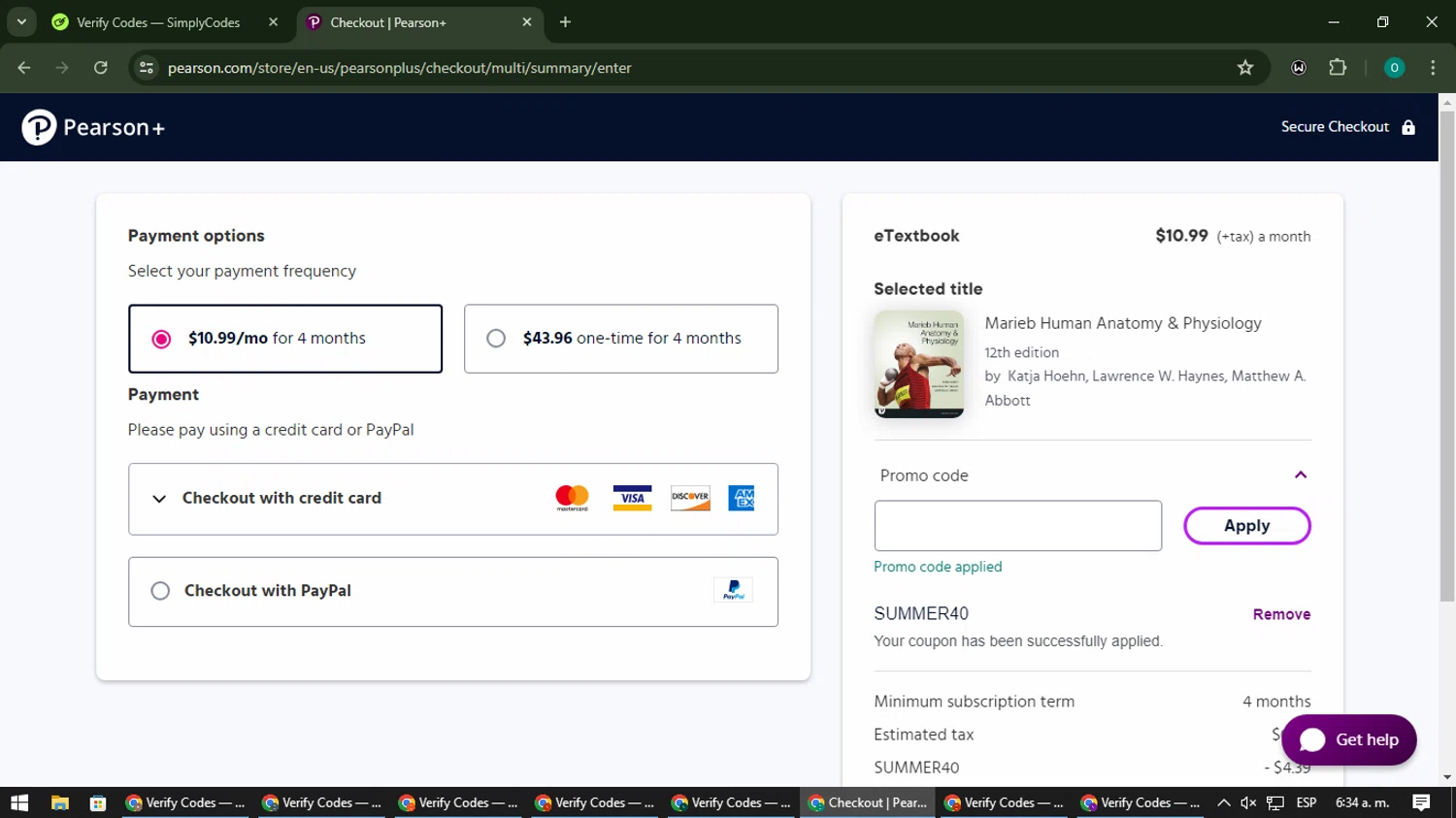View site information for pearson.com
The height and width of the screenshot is (818, 1456).
pyautogui.click(x=147, y=68)
